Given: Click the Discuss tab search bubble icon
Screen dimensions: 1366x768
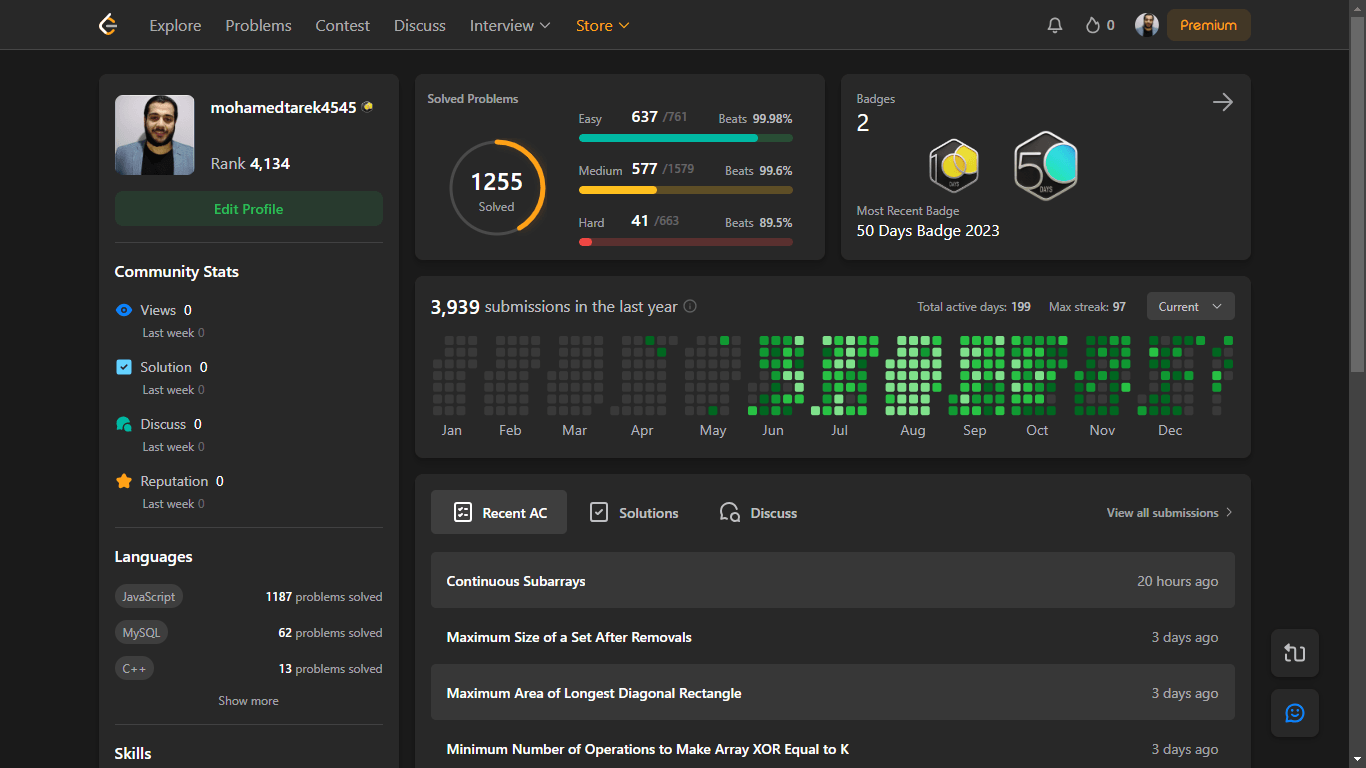Looking at the screenshot, I should pyautogui.click(x=730, y=512).
